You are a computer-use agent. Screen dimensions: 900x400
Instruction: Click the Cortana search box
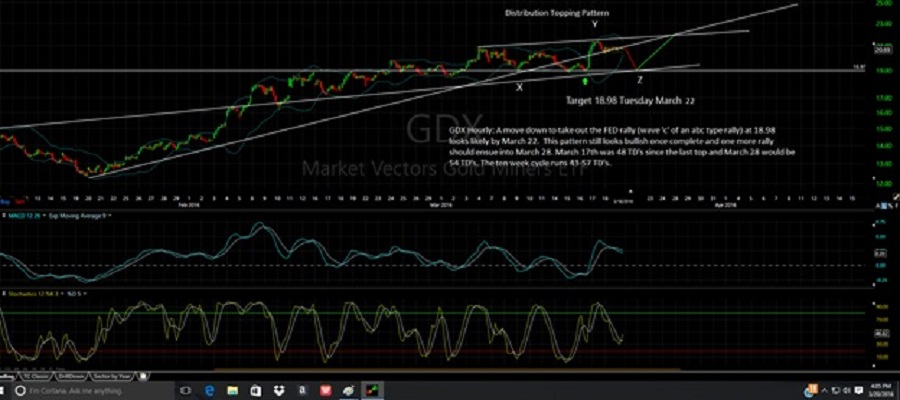coord(95,390)
